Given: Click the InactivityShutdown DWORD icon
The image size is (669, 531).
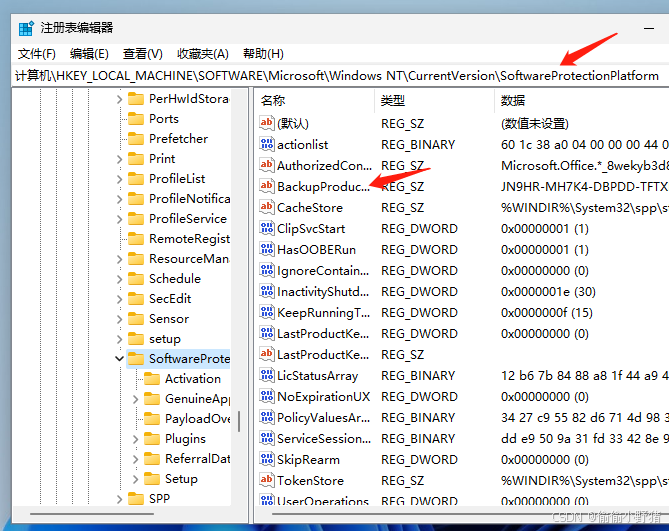Looking at the screenshot, I should point(267,291).
